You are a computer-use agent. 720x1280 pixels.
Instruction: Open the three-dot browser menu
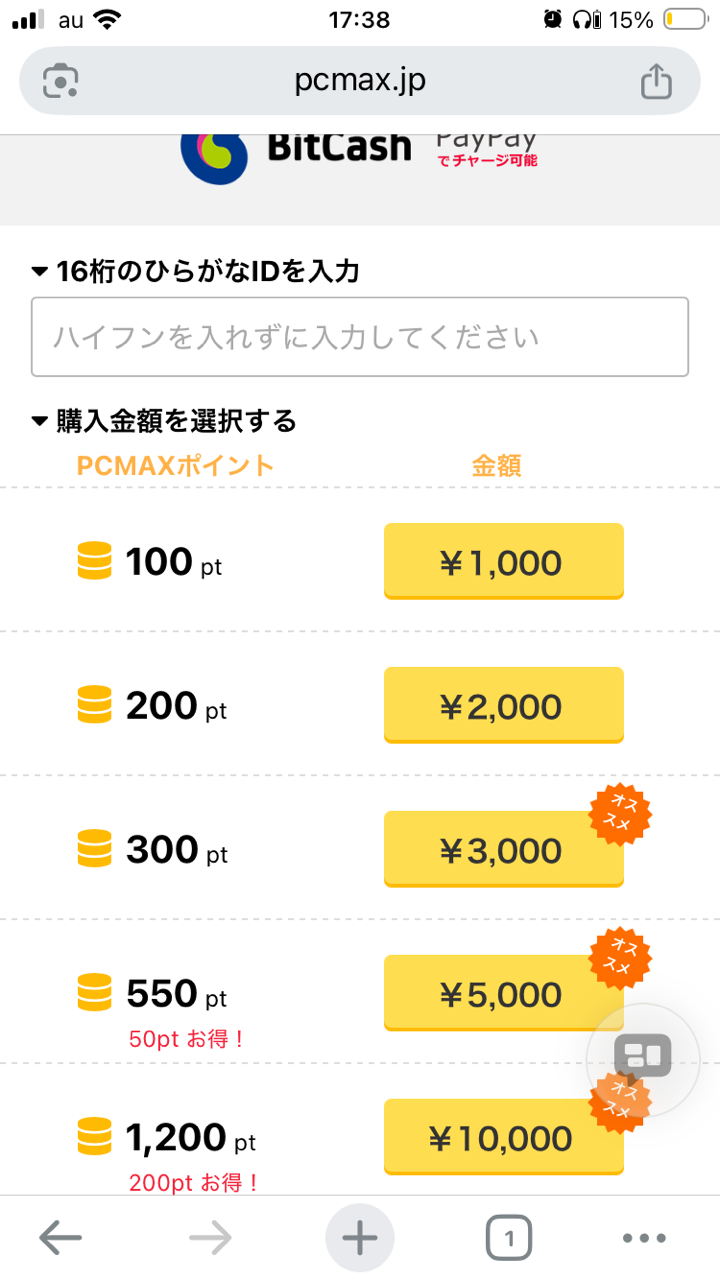point(644,1239)
